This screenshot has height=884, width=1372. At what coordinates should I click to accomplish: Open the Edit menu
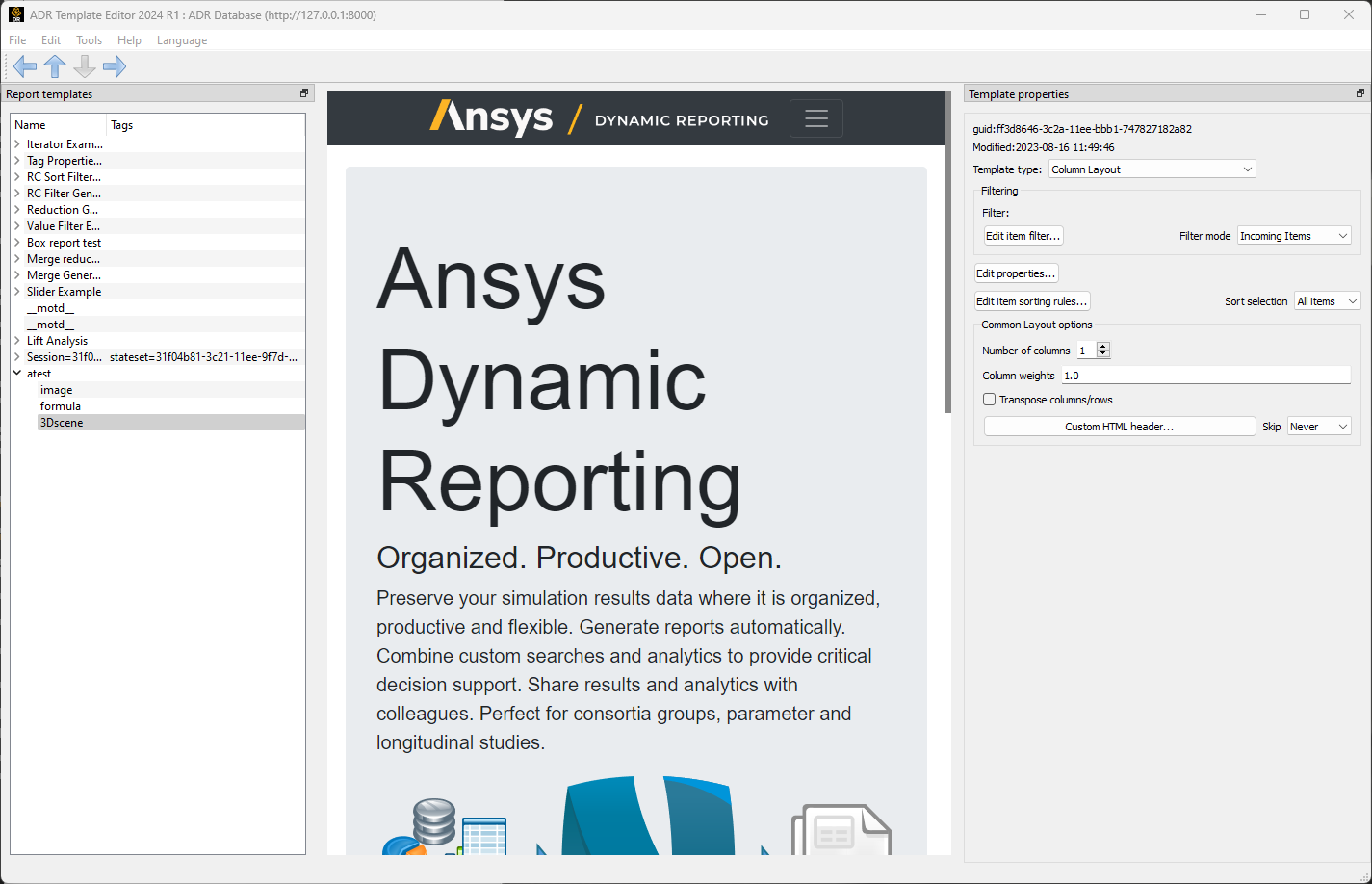click(51, 40)
